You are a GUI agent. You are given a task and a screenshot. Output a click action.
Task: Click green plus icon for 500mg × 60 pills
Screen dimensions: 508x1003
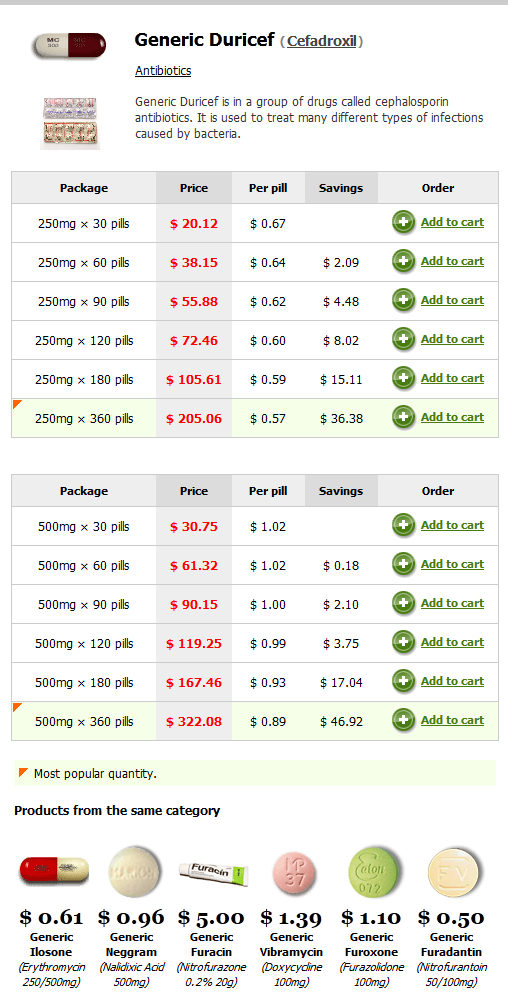point(403,565)
